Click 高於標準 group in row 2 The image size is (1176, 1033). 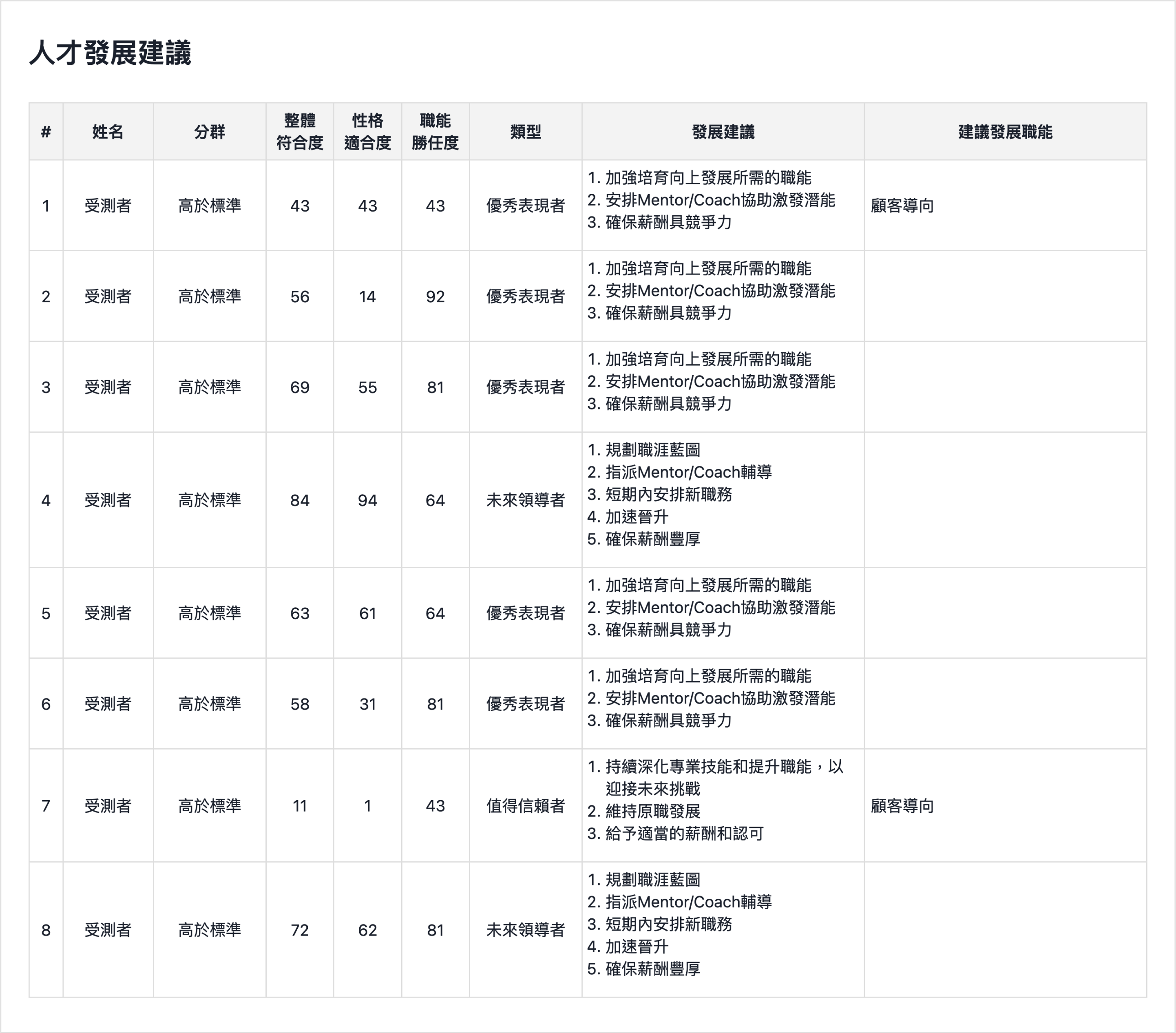point(210,296)
